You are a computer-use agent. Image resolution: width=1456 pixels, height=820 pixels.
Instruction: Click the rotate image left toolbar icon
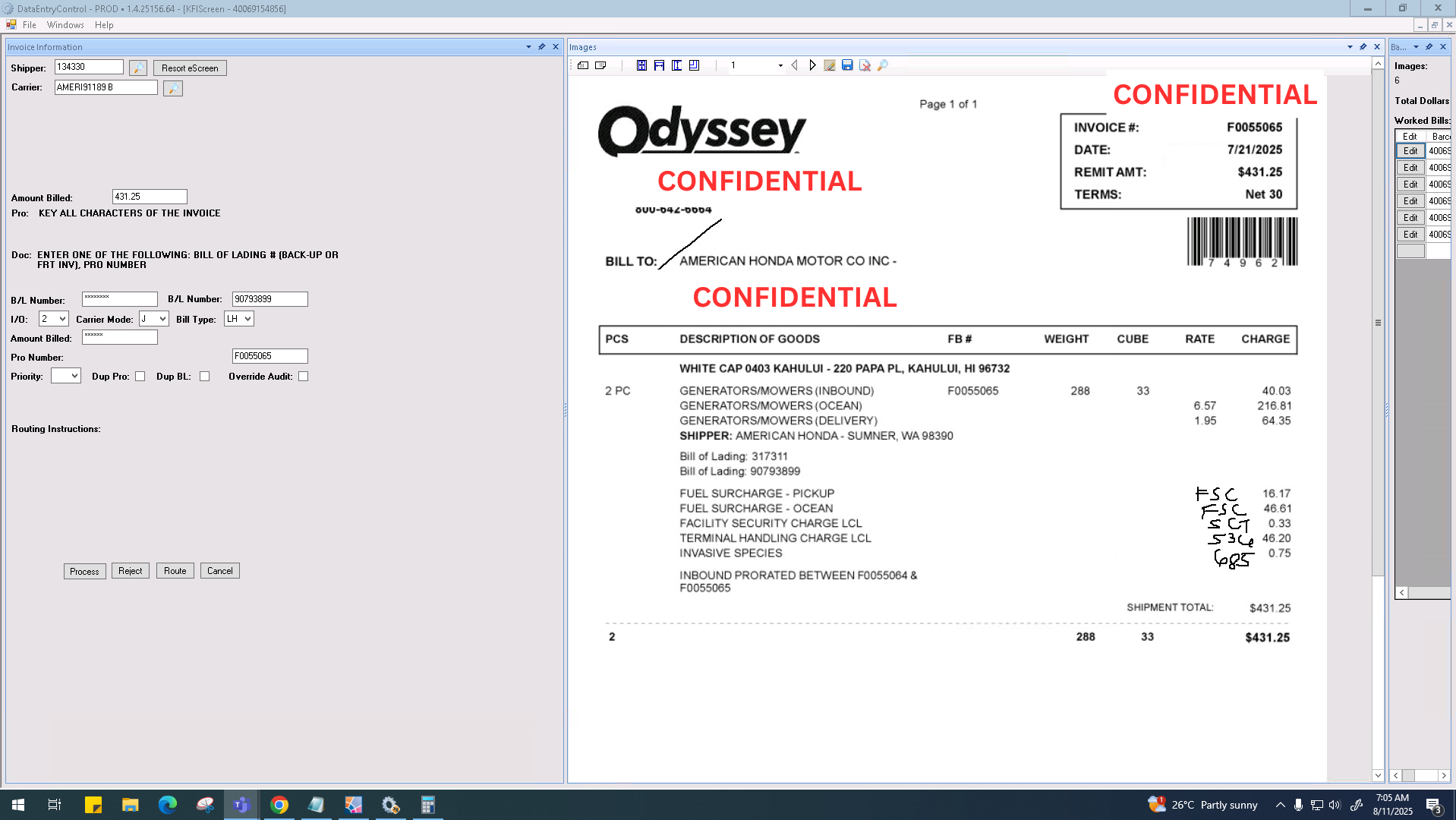click(583, 65)
